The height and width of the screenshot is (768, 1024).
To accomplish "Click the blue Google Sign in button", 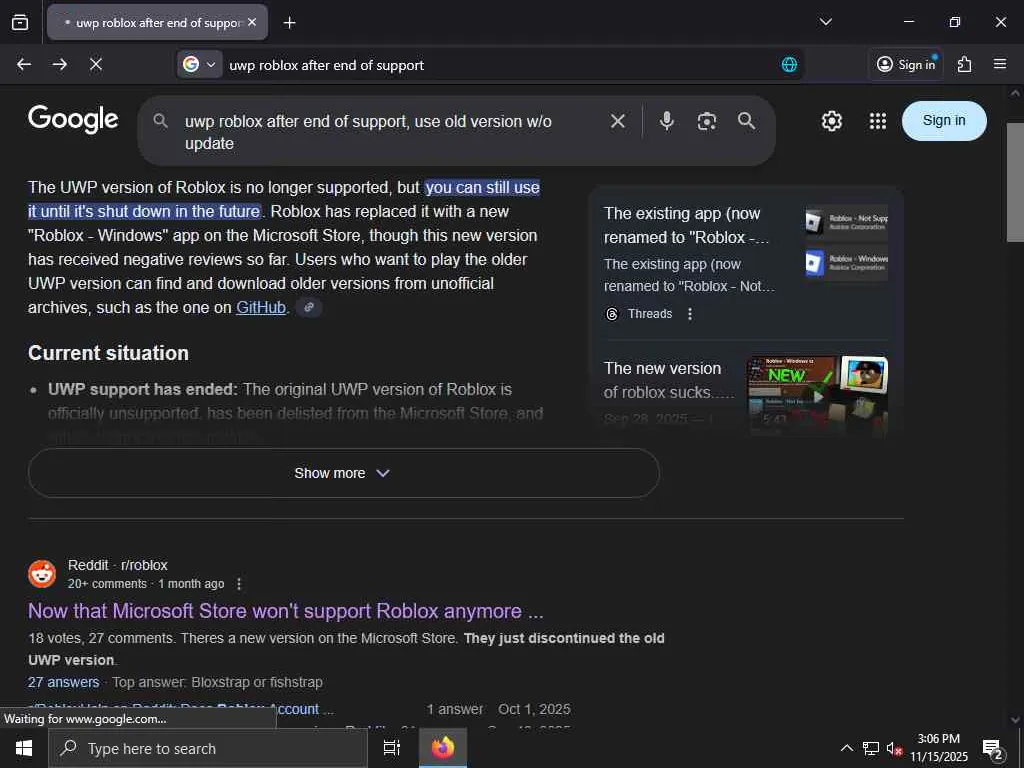I will tap(944, 121).
